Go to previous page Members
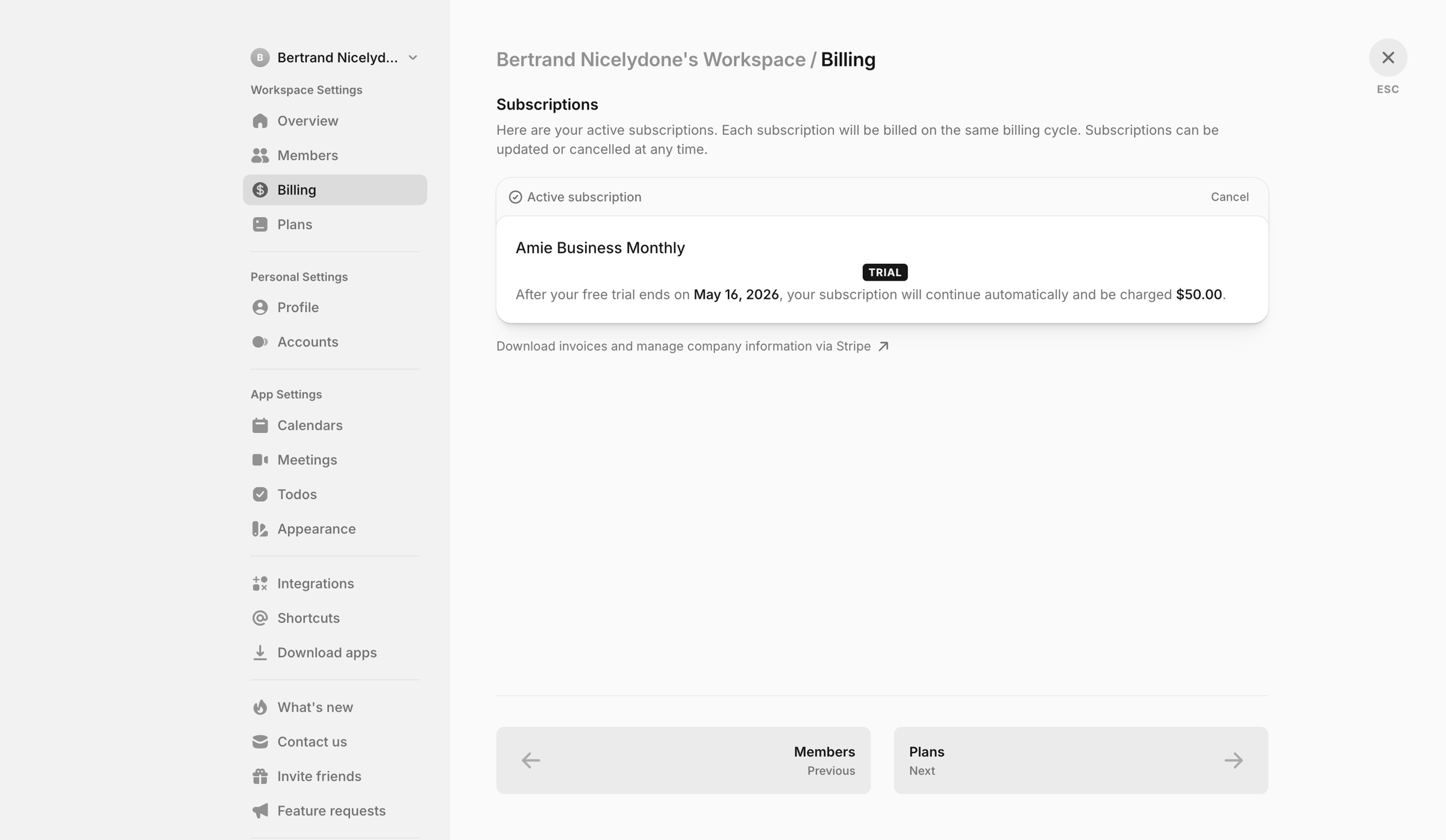This screenshot has width=1446, height=840. point(683,761)
